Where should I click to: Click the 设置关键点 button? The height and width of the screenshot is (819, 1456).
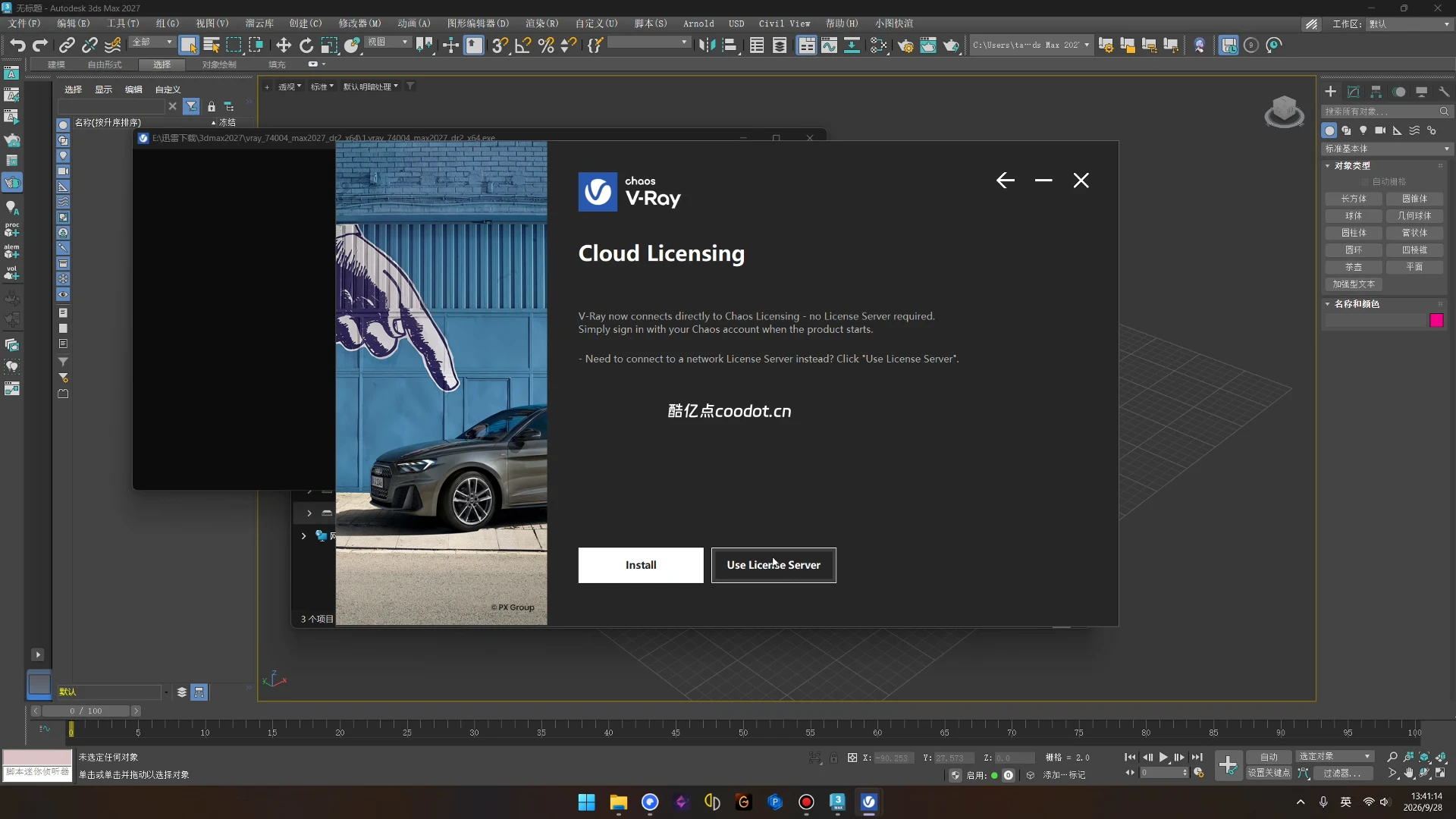click(x=1269, y=773)
